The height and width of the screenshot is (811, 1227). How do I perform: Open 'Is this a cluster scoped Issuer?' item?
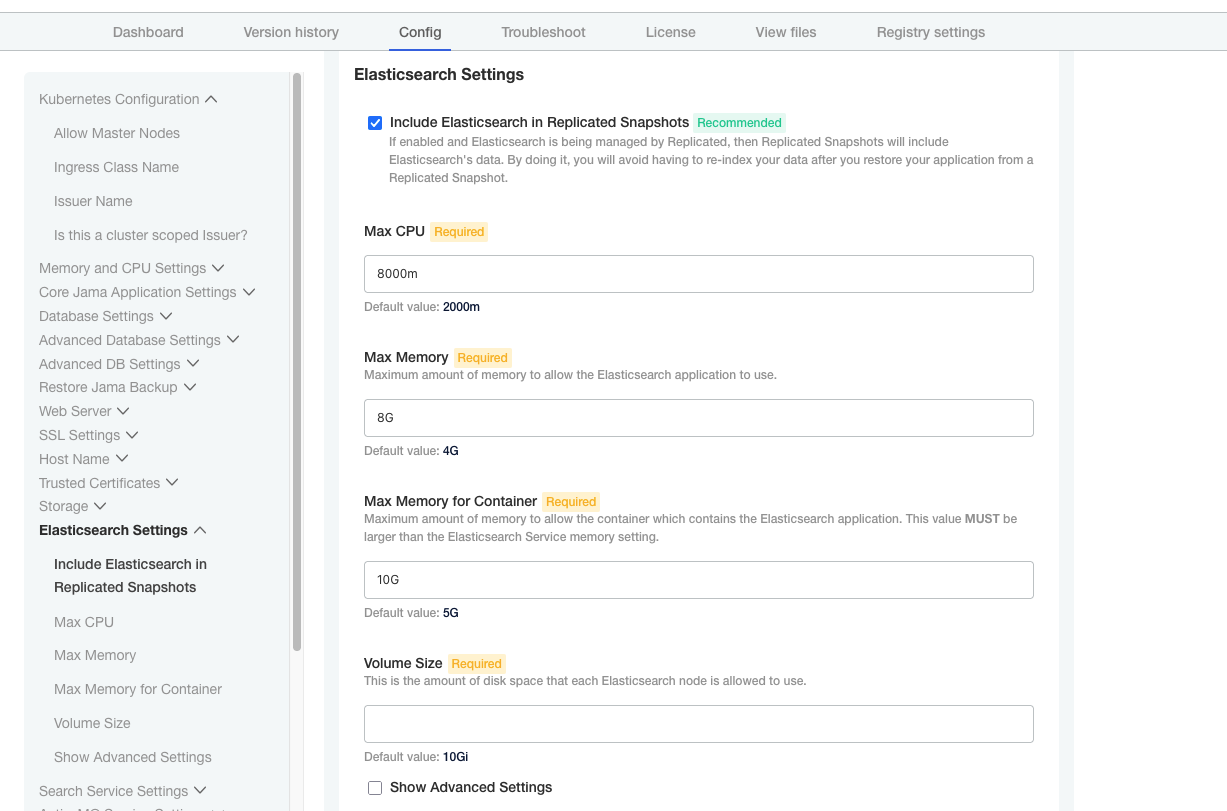pos(151,235)
